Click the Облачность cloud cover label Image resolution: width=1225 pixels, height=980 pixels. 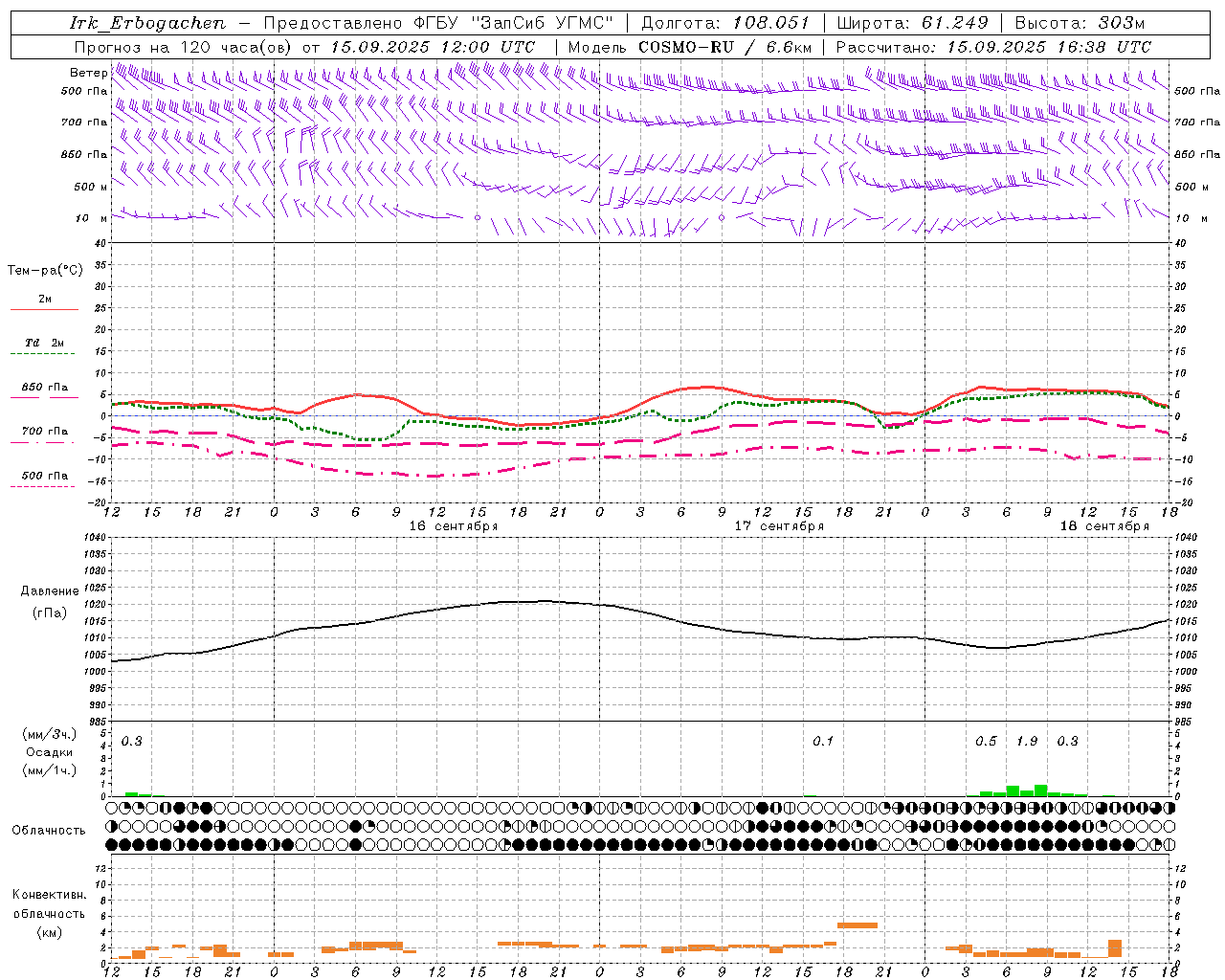pos(49,830)
